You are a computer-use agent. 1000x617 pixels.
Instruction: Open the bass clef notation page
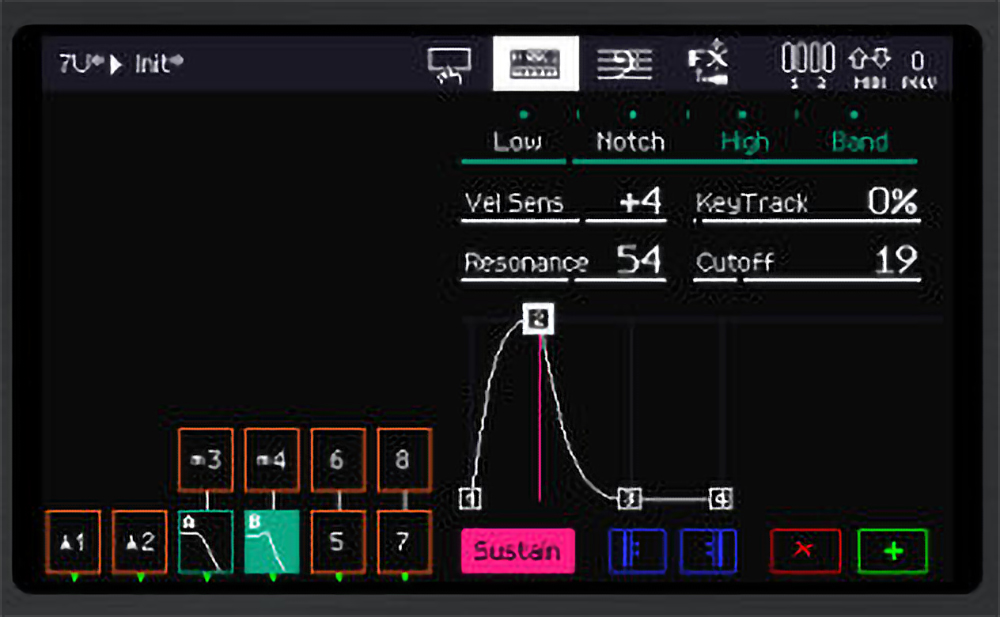[624, 64]
